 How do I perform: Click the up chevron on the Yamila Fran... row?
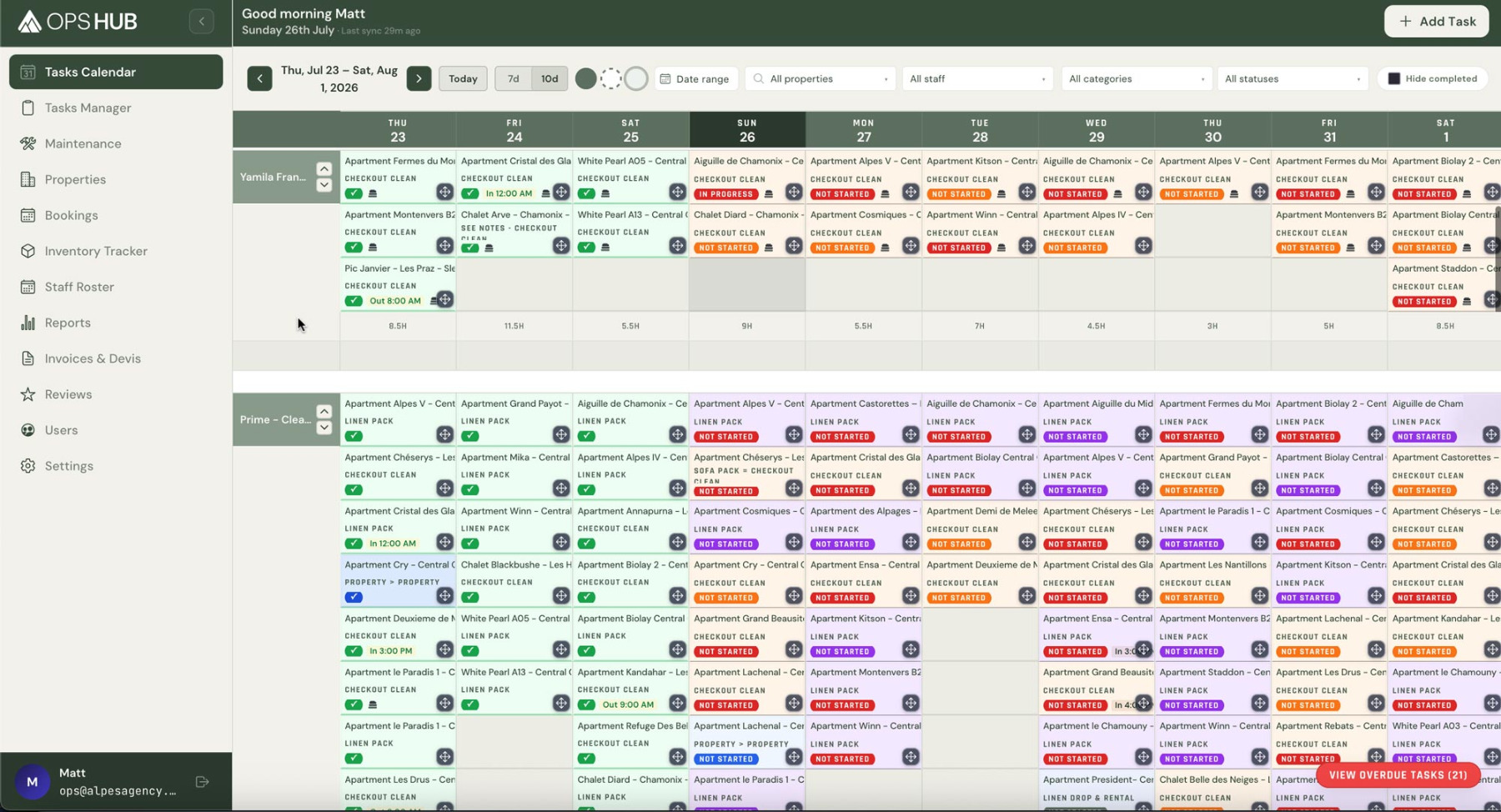[324, 168]
